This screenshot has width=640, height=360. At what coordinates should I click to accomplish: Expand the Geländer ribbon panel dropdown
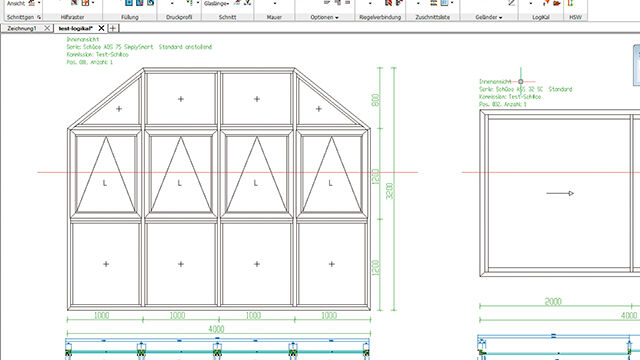(x=489, y=17)
